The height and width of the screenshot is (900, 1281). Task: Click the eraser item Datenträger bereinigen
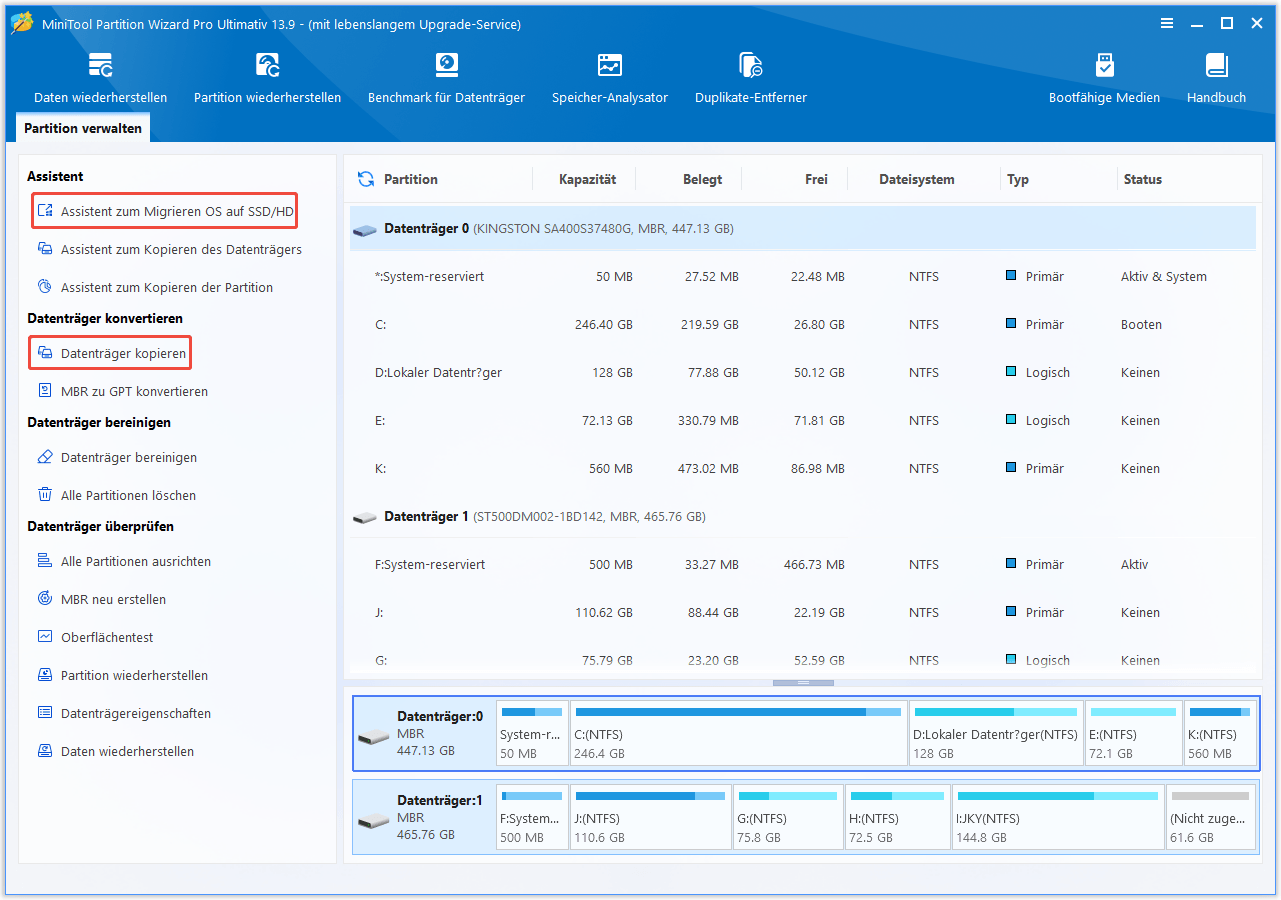tap(117, 457)
